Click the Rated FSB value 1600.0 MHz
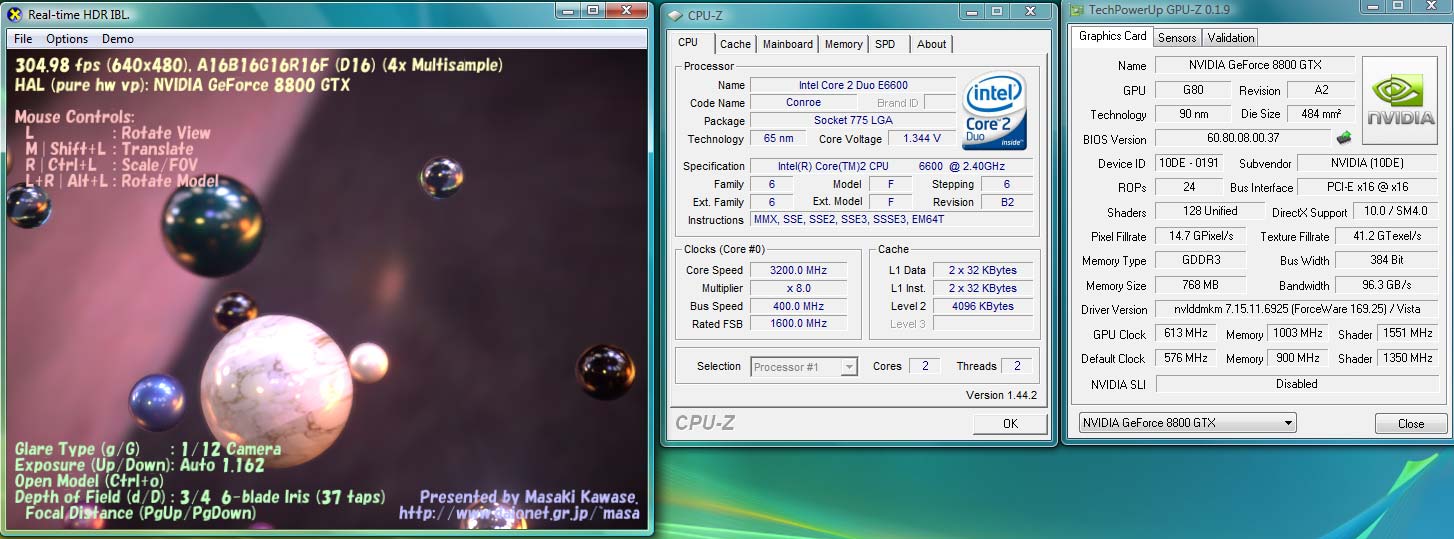 point(798,324)
